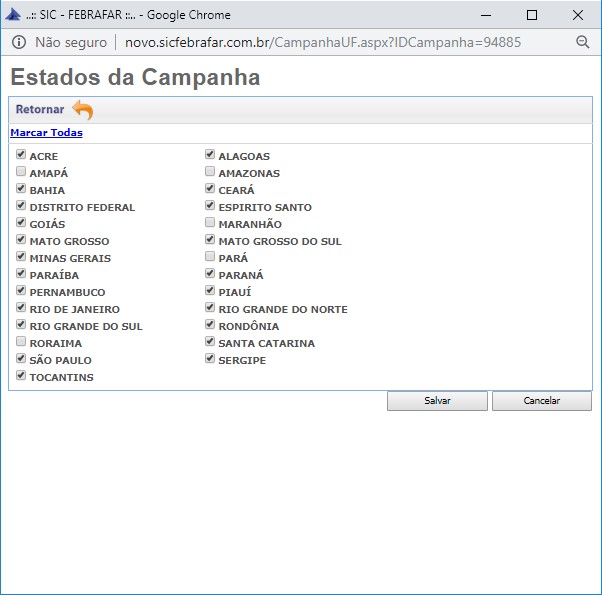Tick the RORAIMA checkbox
This screenshot has height=595, width=602.
[x=21, y=342]
